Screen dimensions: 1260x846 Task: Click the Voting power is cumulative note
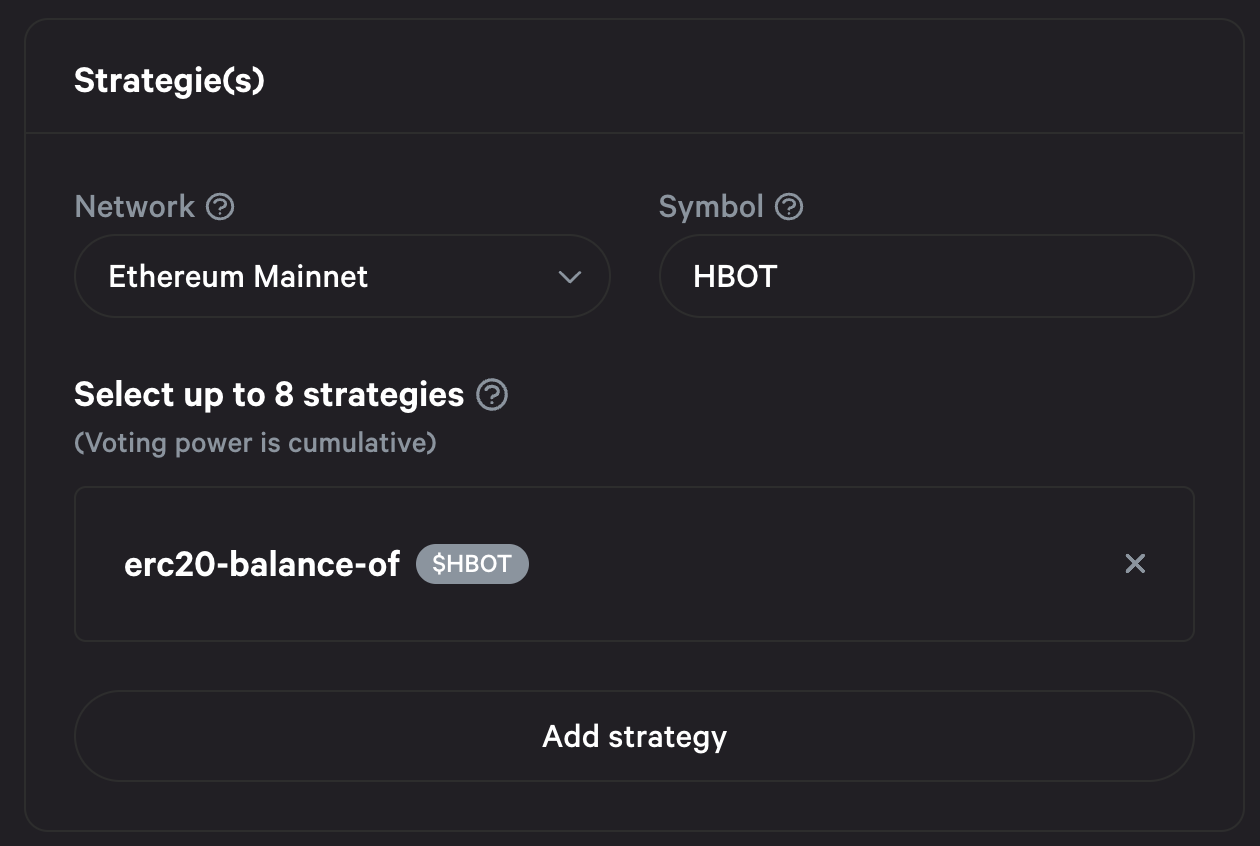[x=255, y=442]
